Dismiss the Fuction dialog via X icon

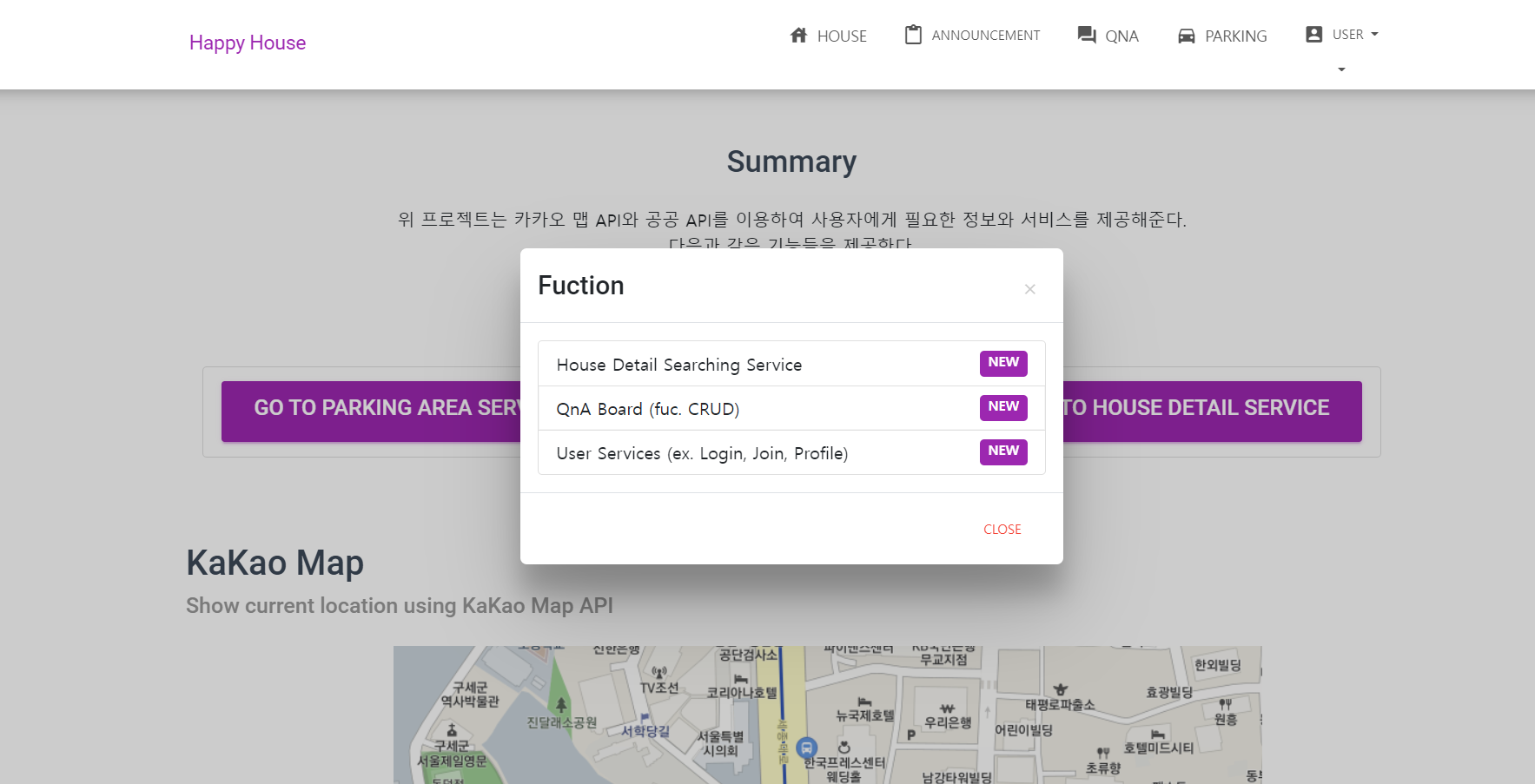[x=1029, y=289]
